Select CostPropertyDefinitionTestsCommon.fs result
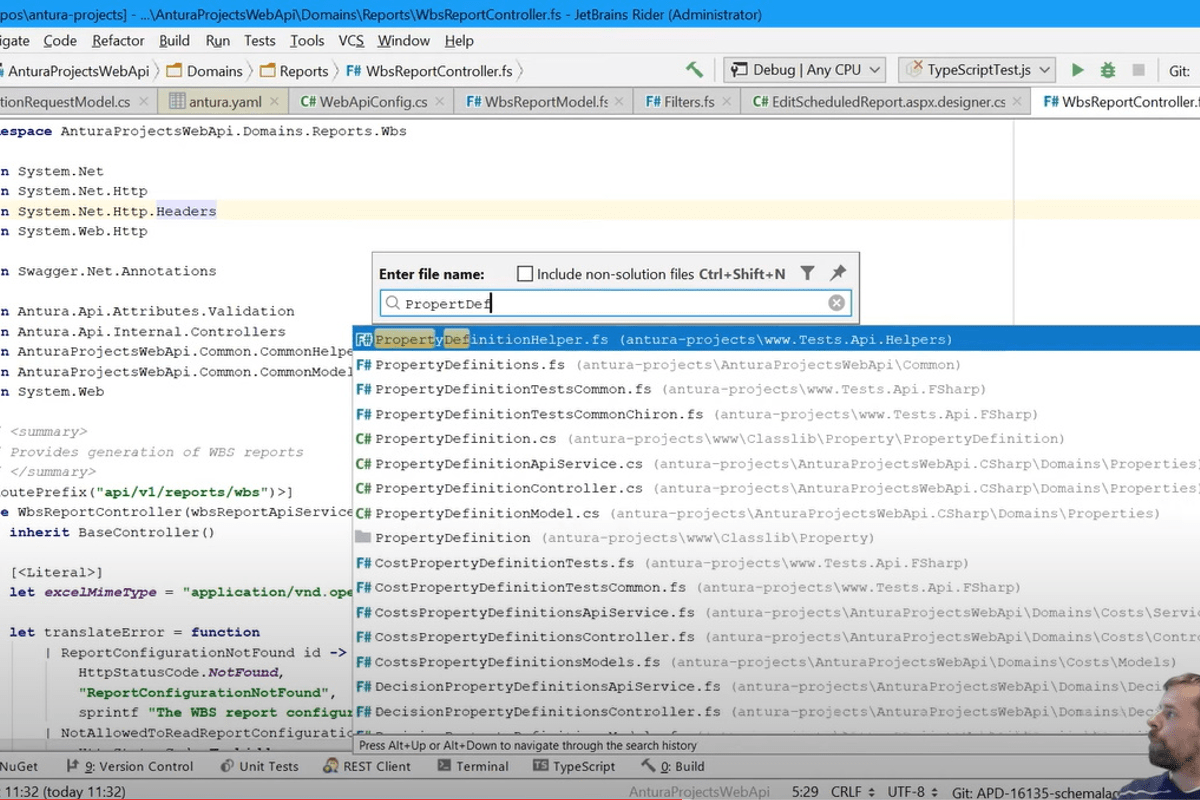Image resolution: width=1200 pixels, height=800 pixels. coord(776,587)
